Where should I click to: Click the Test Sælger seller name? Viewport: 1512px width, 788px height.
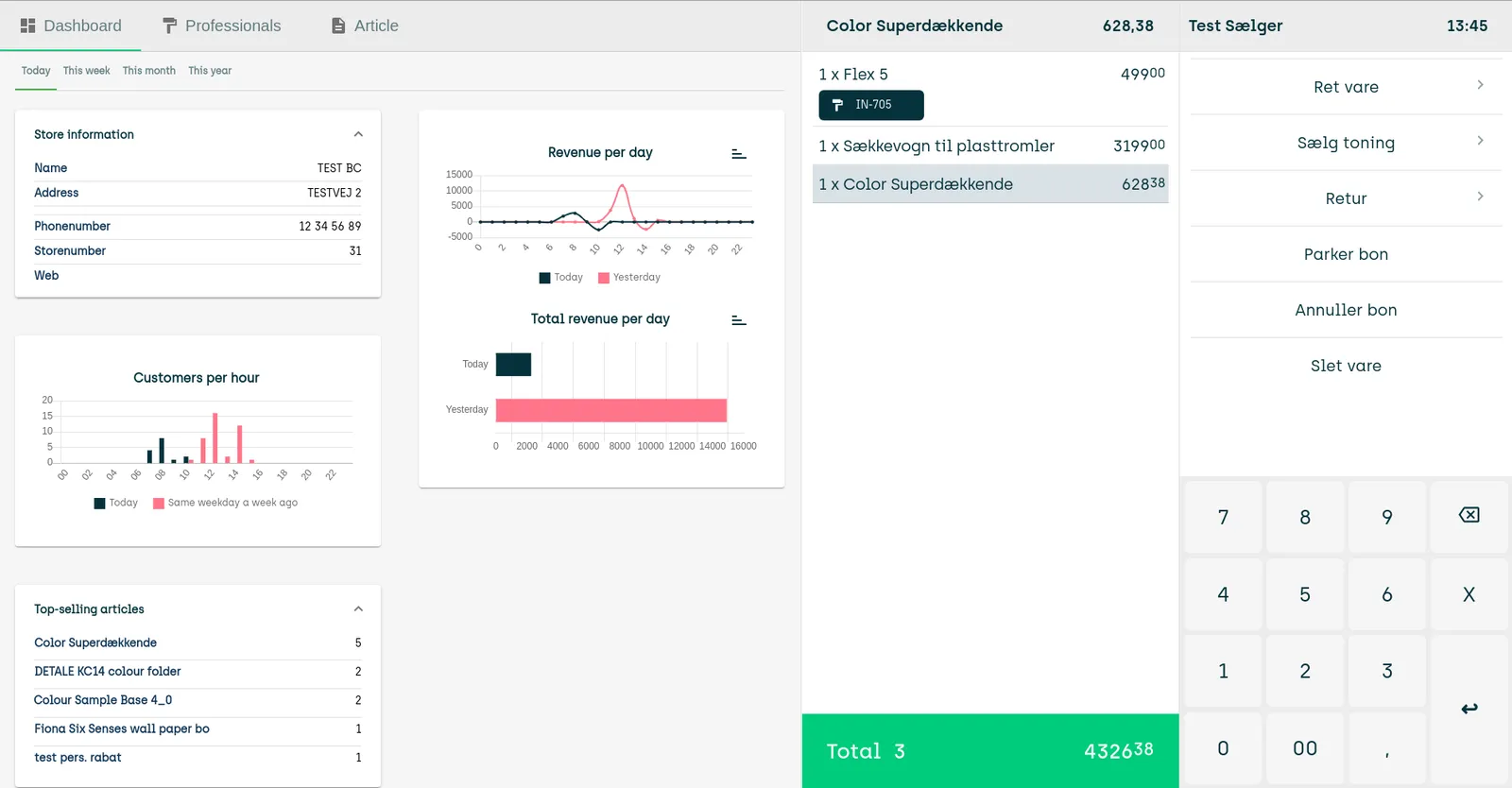pyautogui.click(x=1235, y=26)
